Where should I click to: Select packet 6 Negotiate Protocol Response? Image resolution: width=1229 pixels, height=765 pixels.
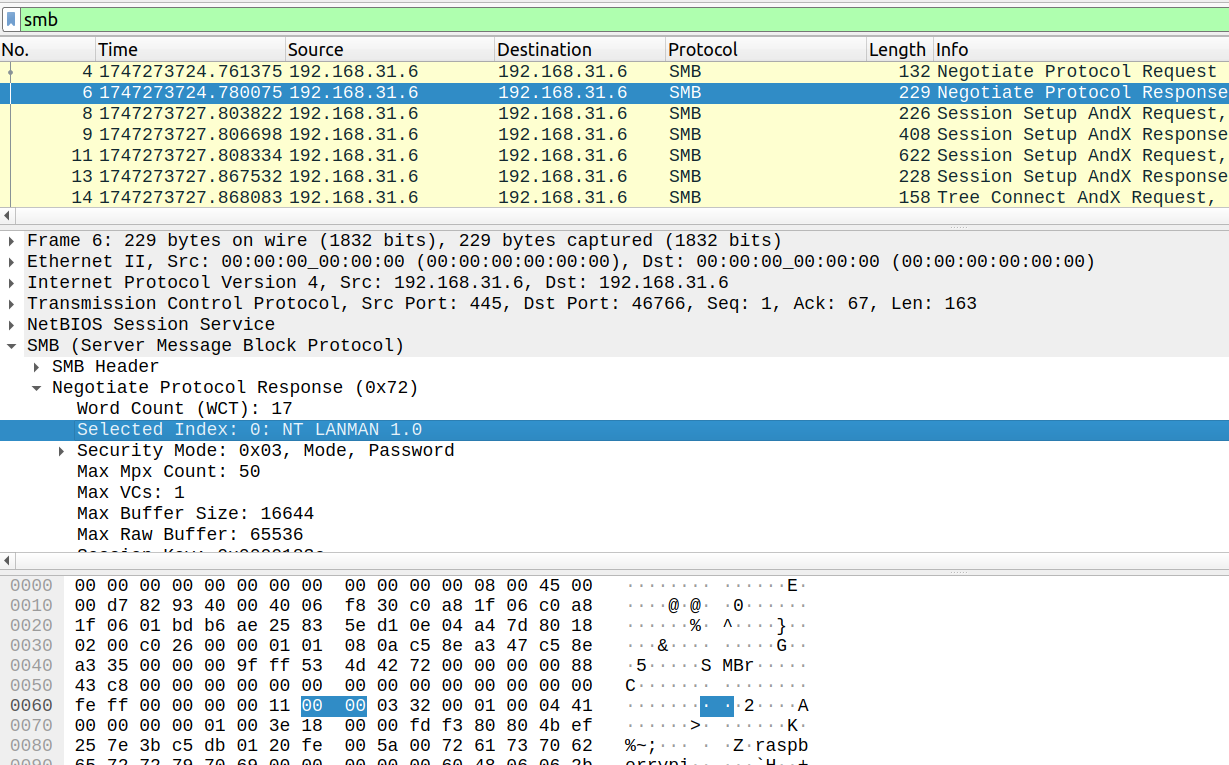(x=614, y=92)
